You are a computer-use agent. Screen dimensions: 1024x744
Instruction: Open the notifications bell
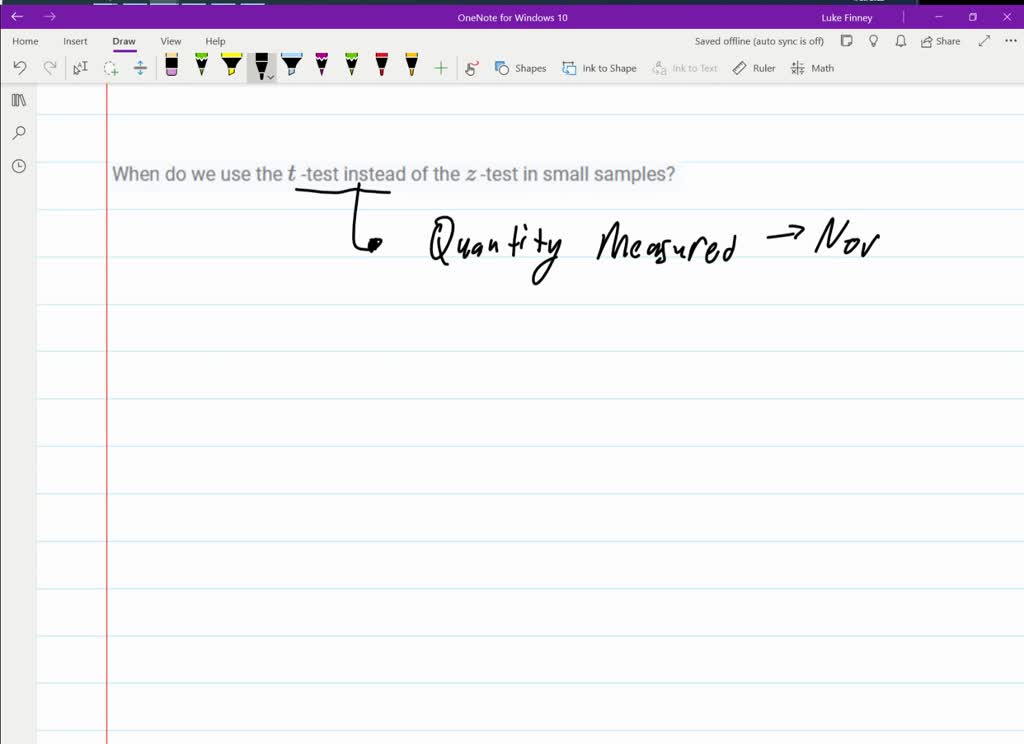tap(900, 41)
